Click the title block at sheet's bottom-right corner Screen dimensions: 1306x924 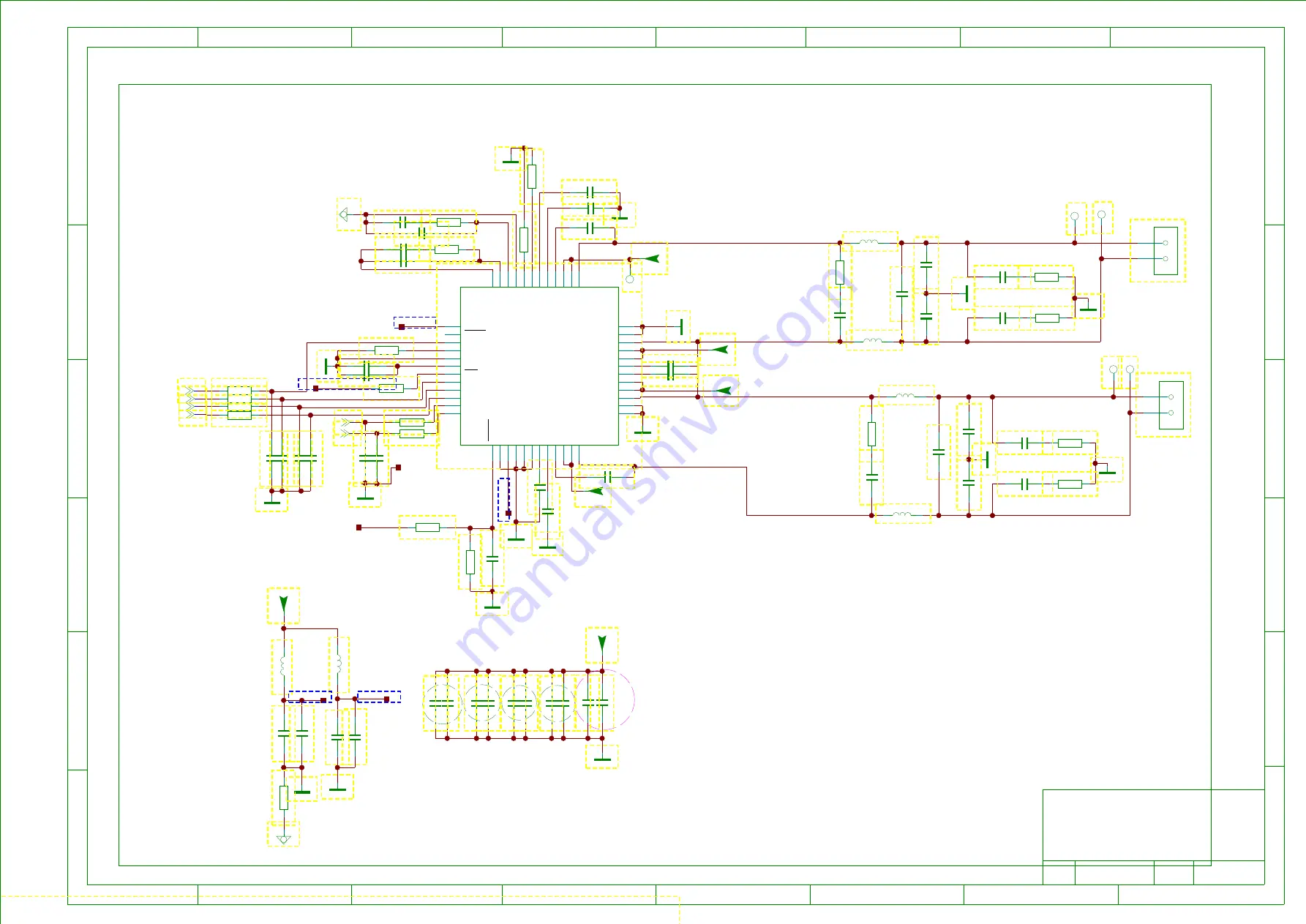coord(1153,837)
